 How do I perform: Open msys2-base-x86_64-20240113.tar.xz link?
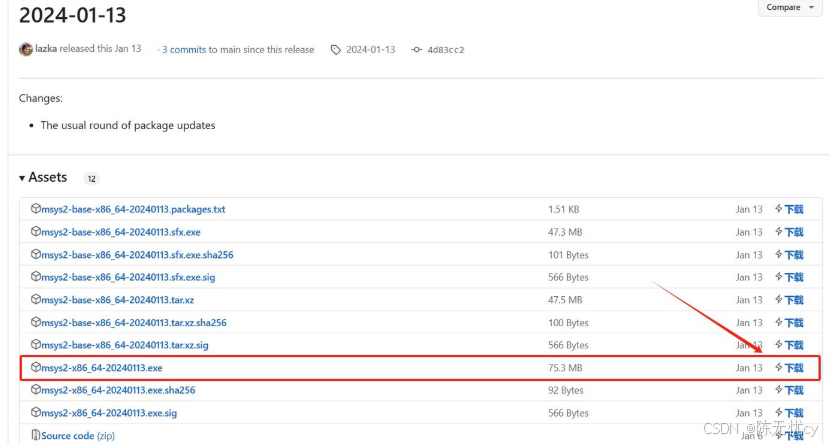point(118,300)
